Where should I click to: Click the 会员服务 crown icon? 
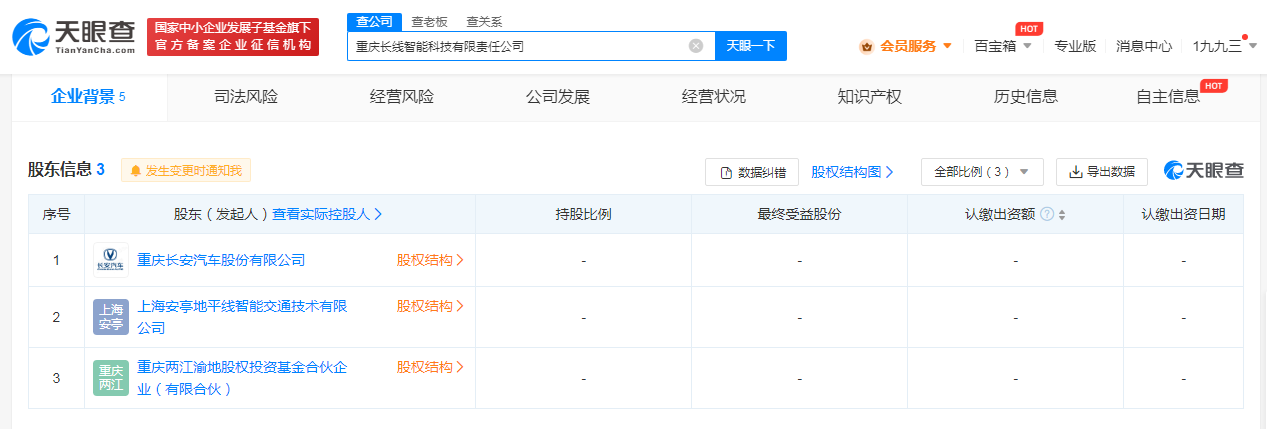pos(866,46)
